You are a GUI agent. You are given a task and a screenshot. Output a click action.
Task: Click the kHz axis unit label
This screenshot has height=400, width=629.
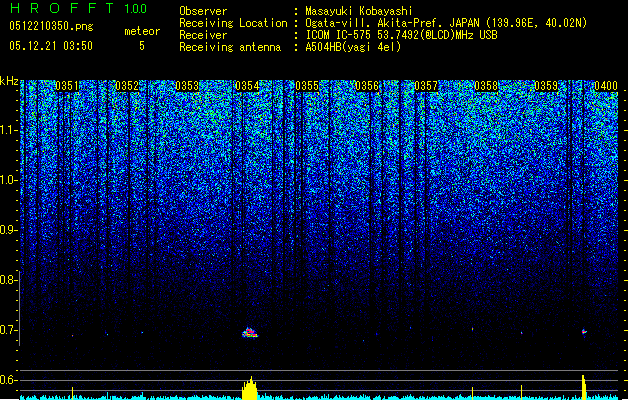click(x=9, y=81)
